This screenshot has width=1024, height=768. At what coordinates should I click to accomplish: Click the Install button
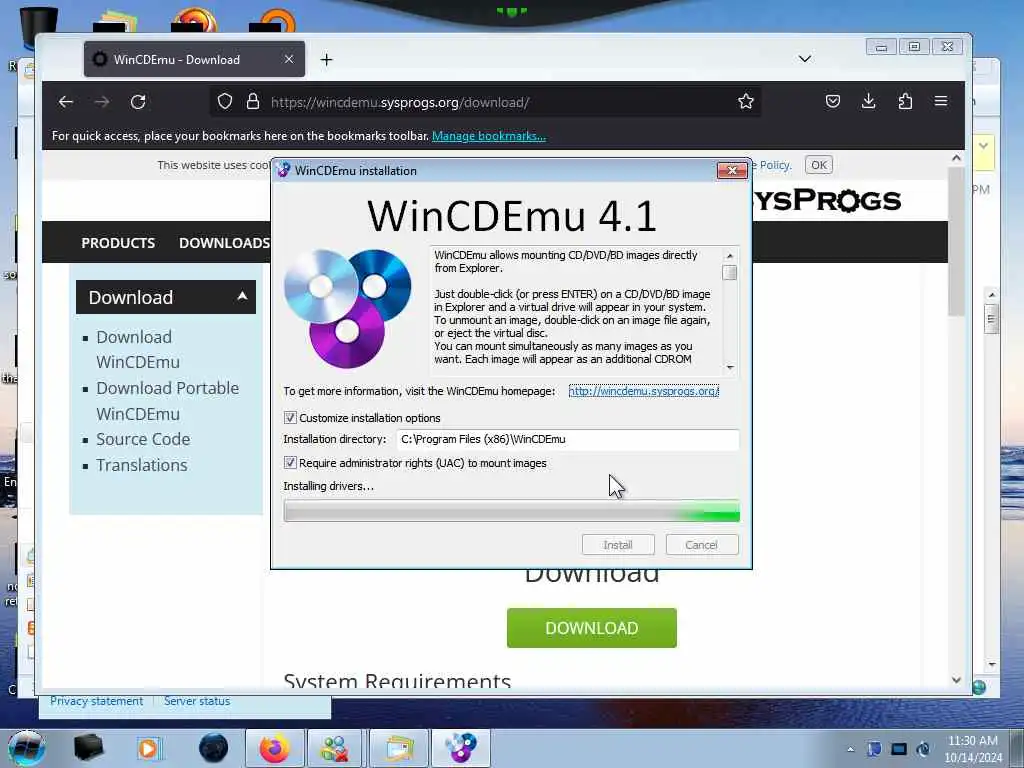click(x=618, y=545)
